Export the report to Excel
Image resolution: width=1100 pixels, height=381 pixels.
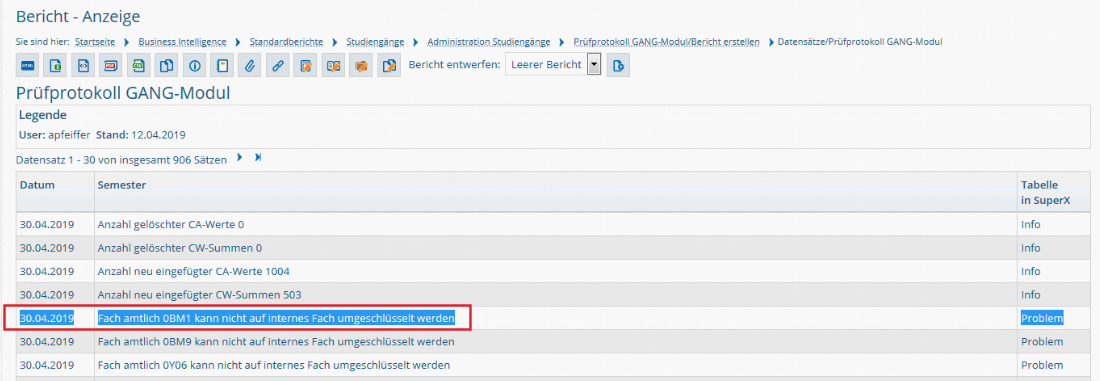tap(55, 65)
